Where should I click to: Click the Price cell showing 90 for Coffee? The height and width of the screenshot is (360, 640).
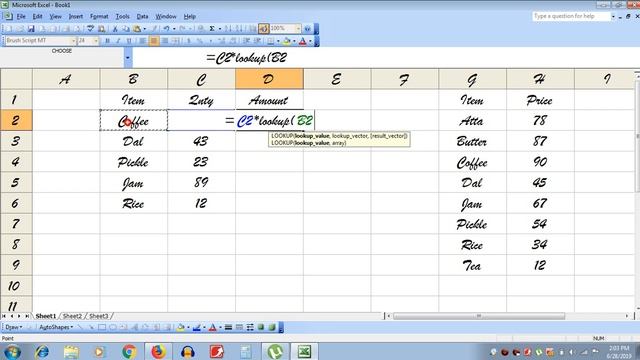[540, 162]
